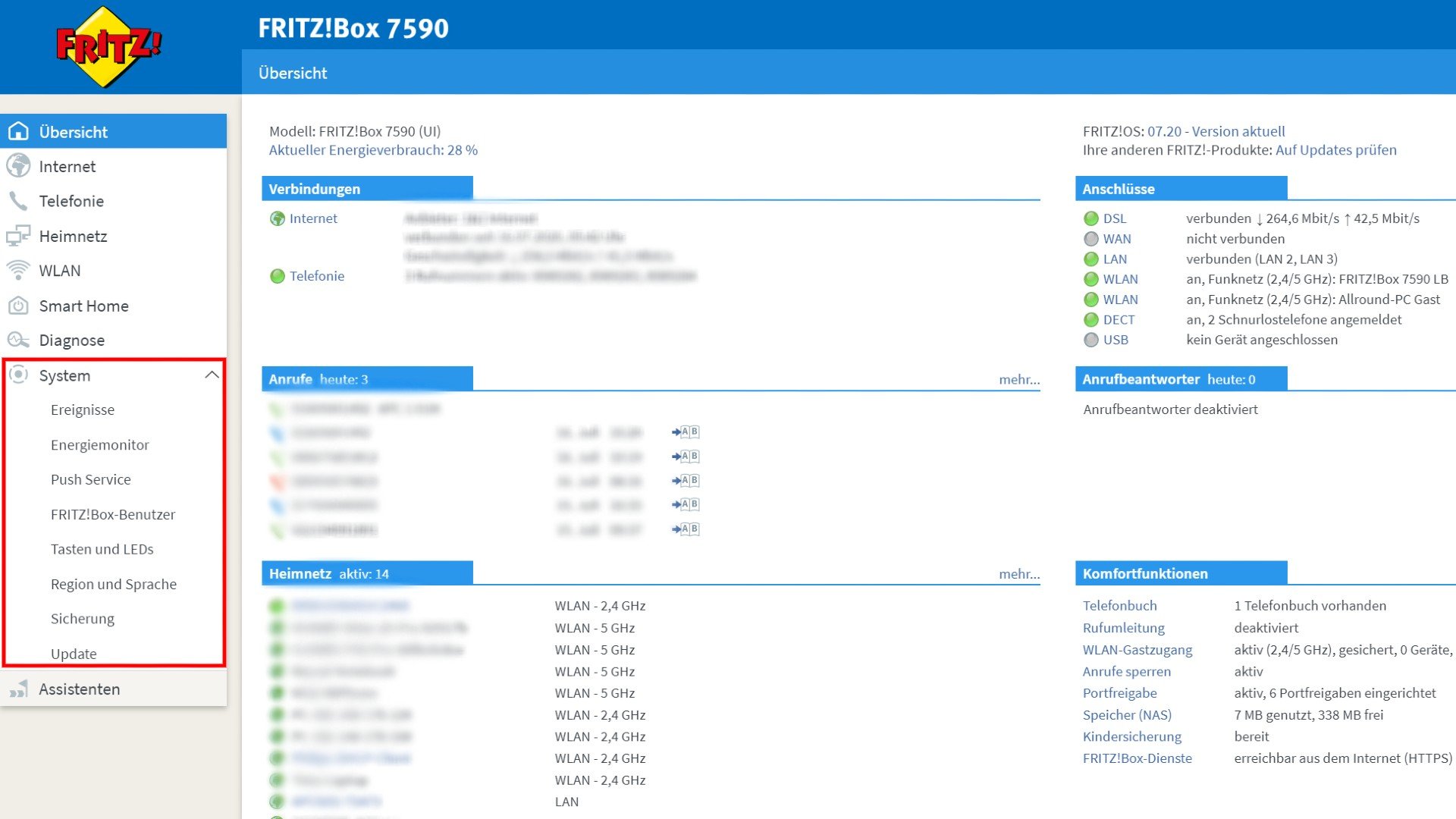Open the Rufumleitung link
This screenshot has width=1456, height=819.
(1124, 628)
